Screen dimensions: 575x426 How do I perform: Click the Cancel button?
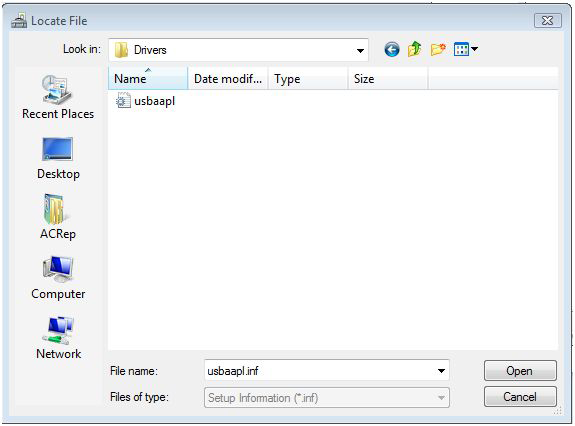(x=520, y=397)
